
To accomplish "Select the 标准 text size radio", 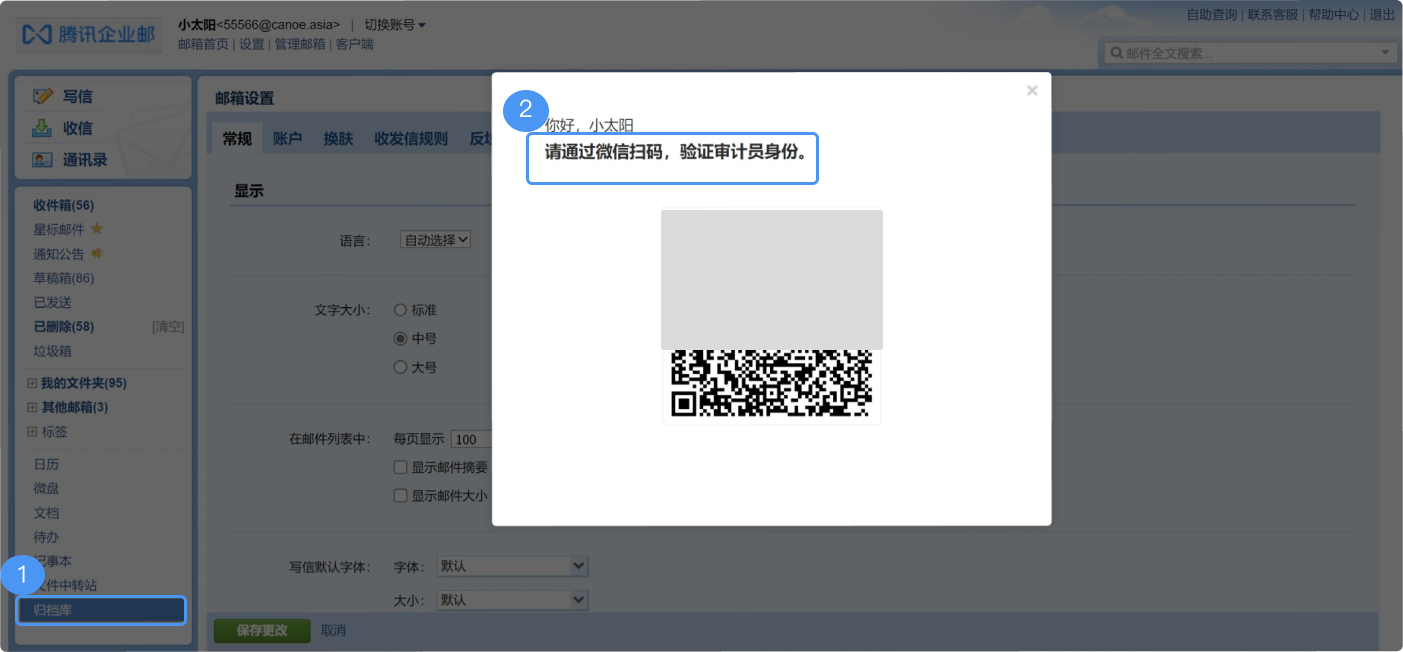I will (x=400, y=310).
